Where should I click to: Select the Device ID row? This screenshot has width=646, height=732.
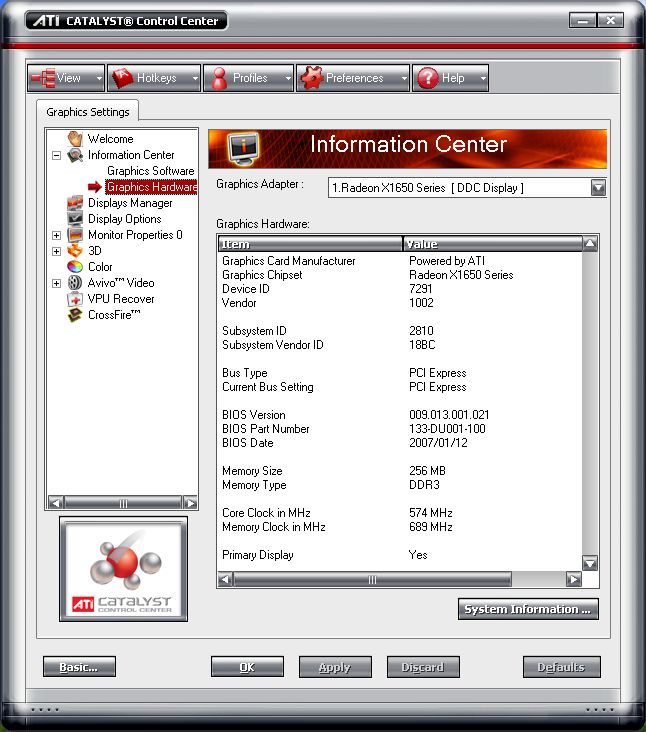[400, 289]
